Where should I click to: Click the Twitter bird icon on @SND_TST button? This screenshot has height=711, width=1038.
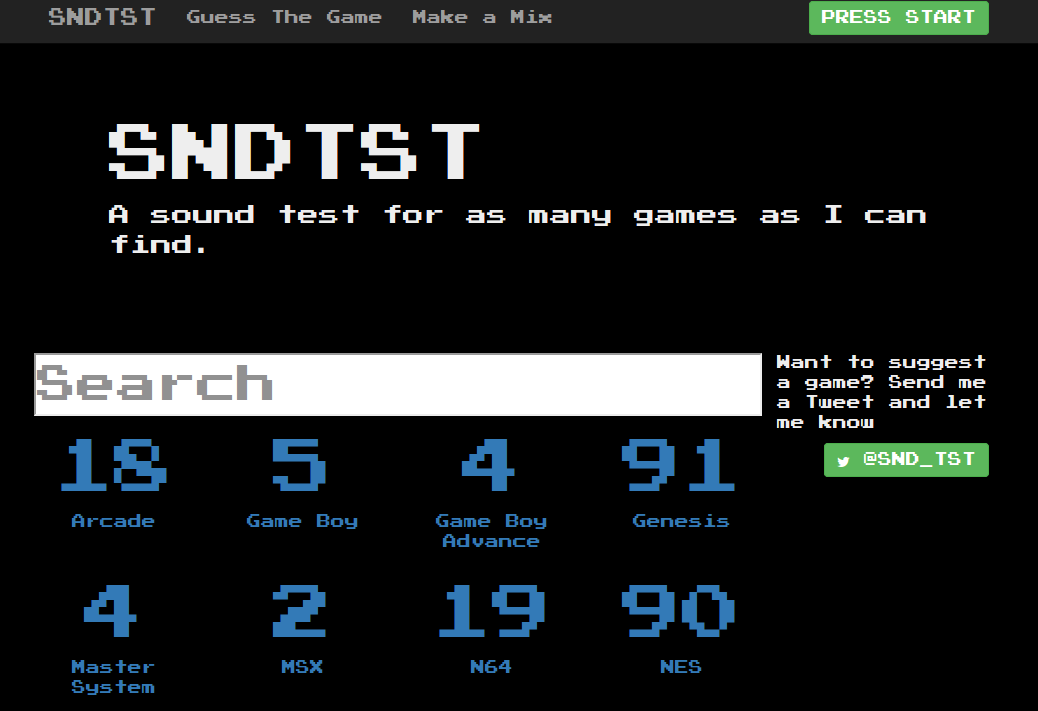pyautogui.click(x=843, y=461)
